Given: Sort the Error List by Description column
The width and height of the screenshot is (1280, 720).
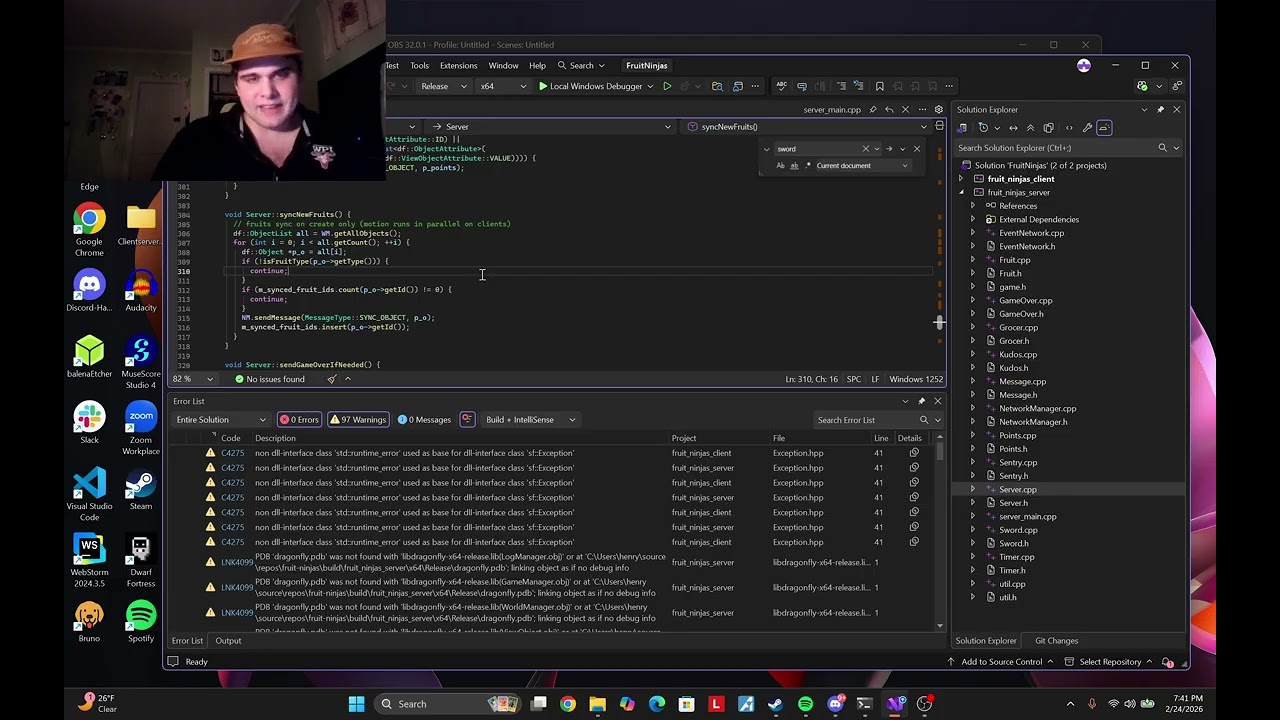Looking at the screenshot, I should pyautogui.click(x=275, y=438).
